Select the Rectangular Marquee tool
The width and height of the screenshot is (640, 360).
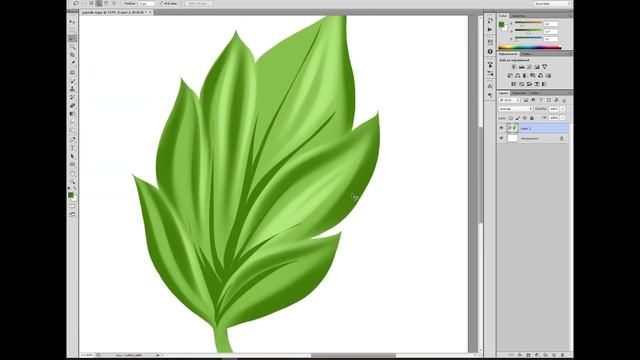(x=72, y=30)
